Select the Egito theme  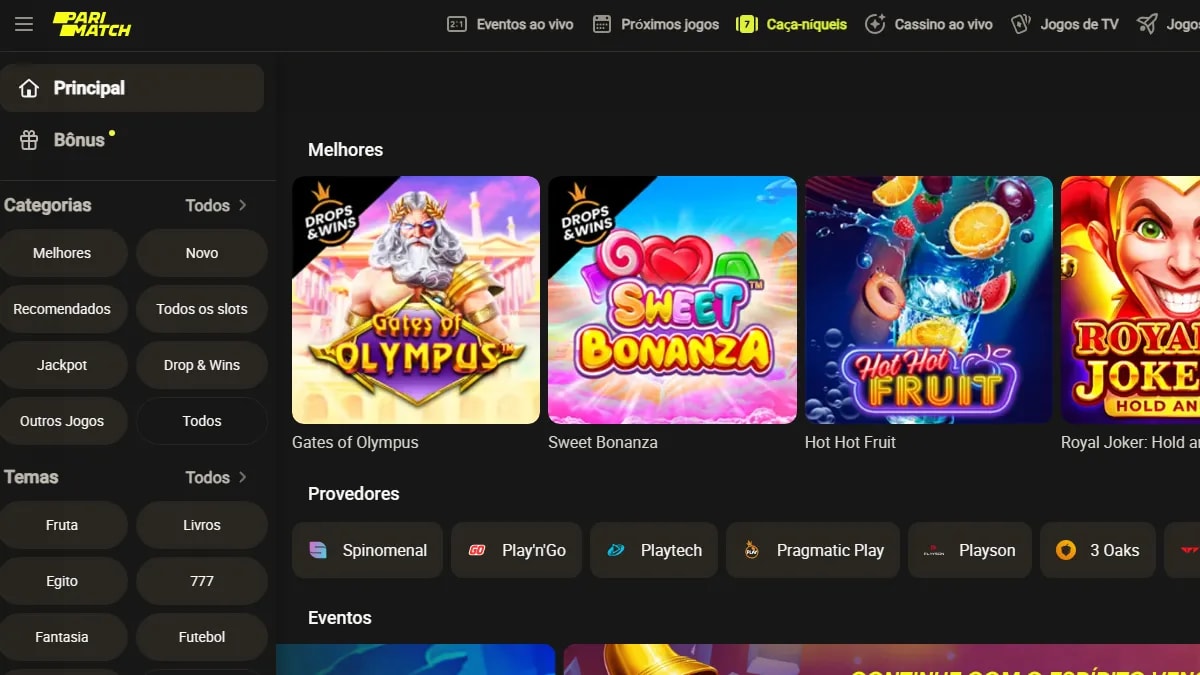62,581
